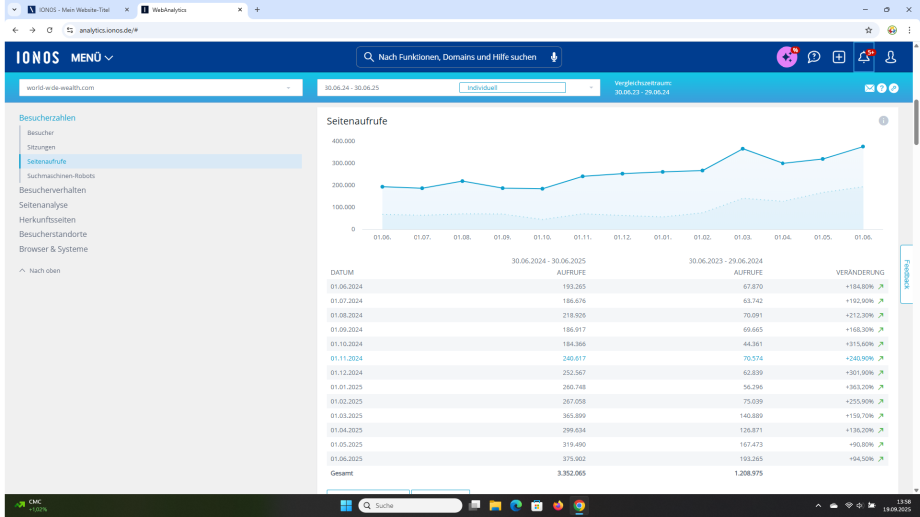Click the Nach oben link

(x=44, y=271)
